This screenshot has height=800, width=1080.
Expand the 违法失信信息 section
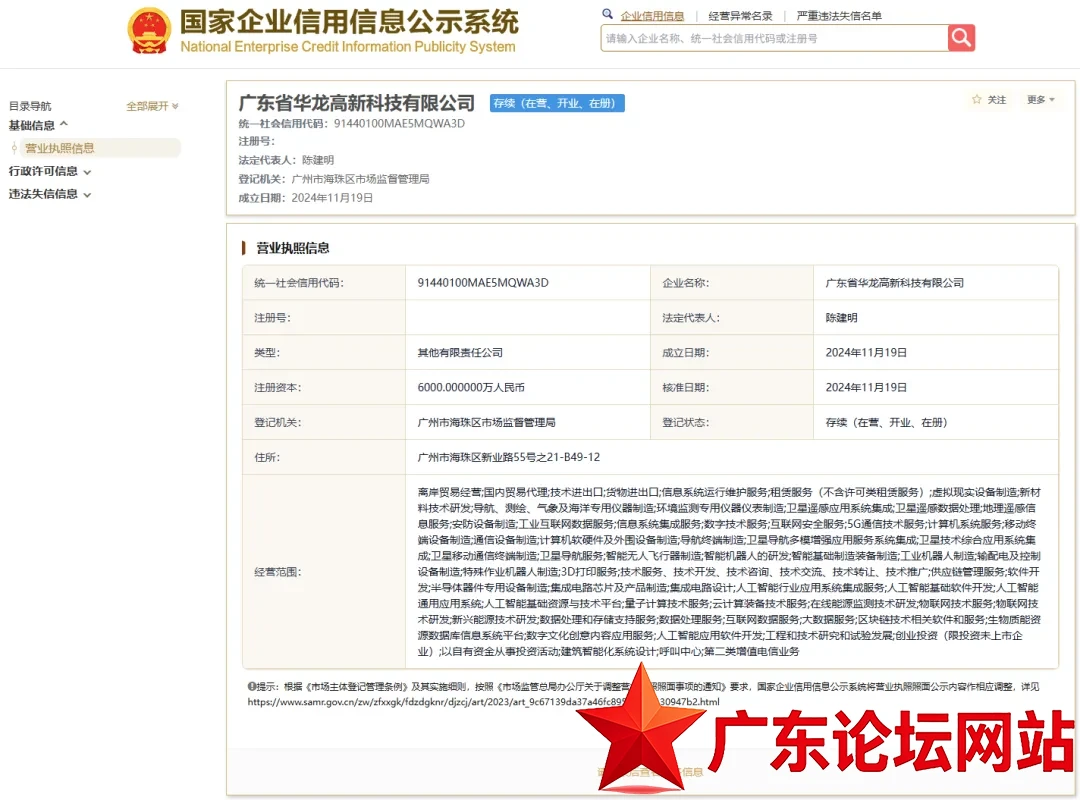click(x=50, y=194)
